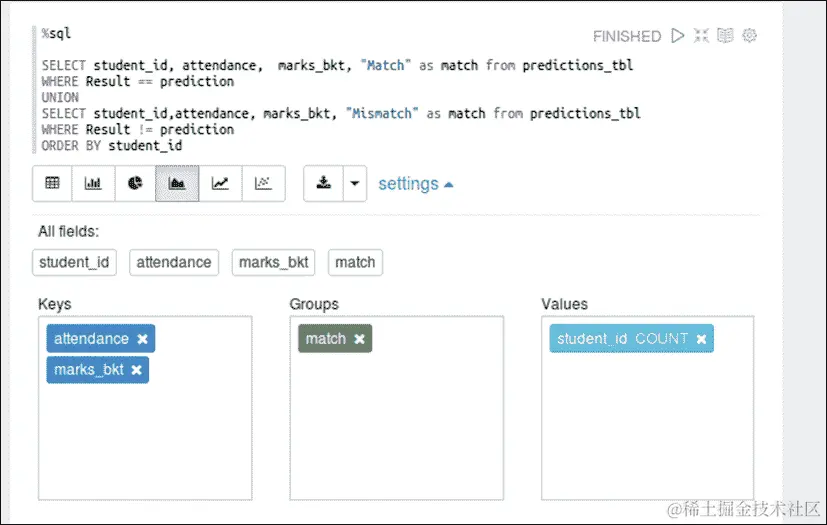Pick the match field under All fields

(355, 262)
